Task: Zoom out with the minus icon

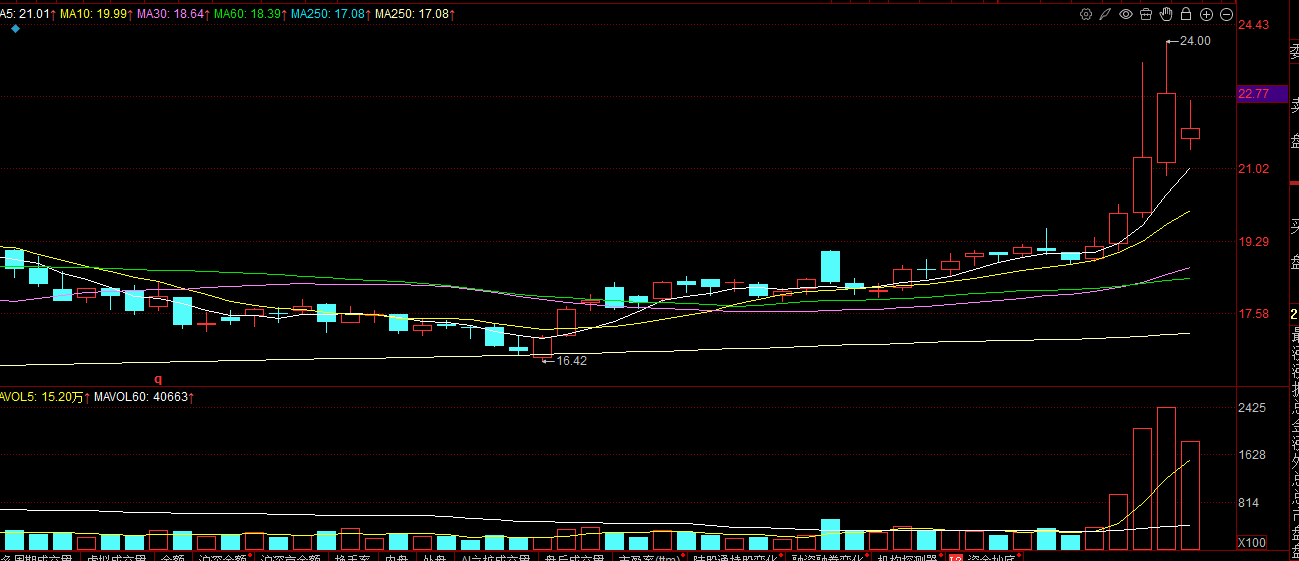Action: click(x=1226, y=14)
